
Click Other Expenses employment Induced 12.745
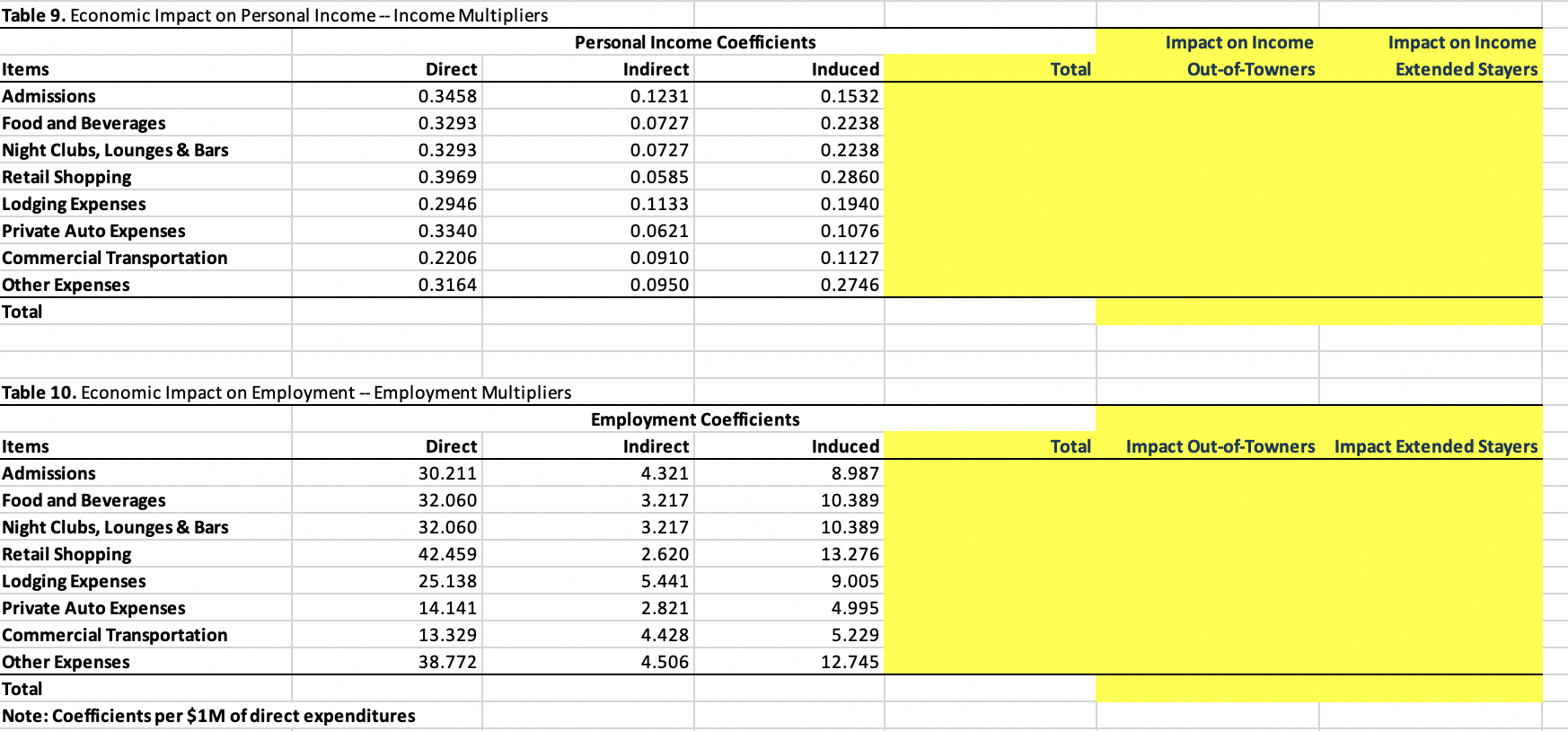point(850,662)
